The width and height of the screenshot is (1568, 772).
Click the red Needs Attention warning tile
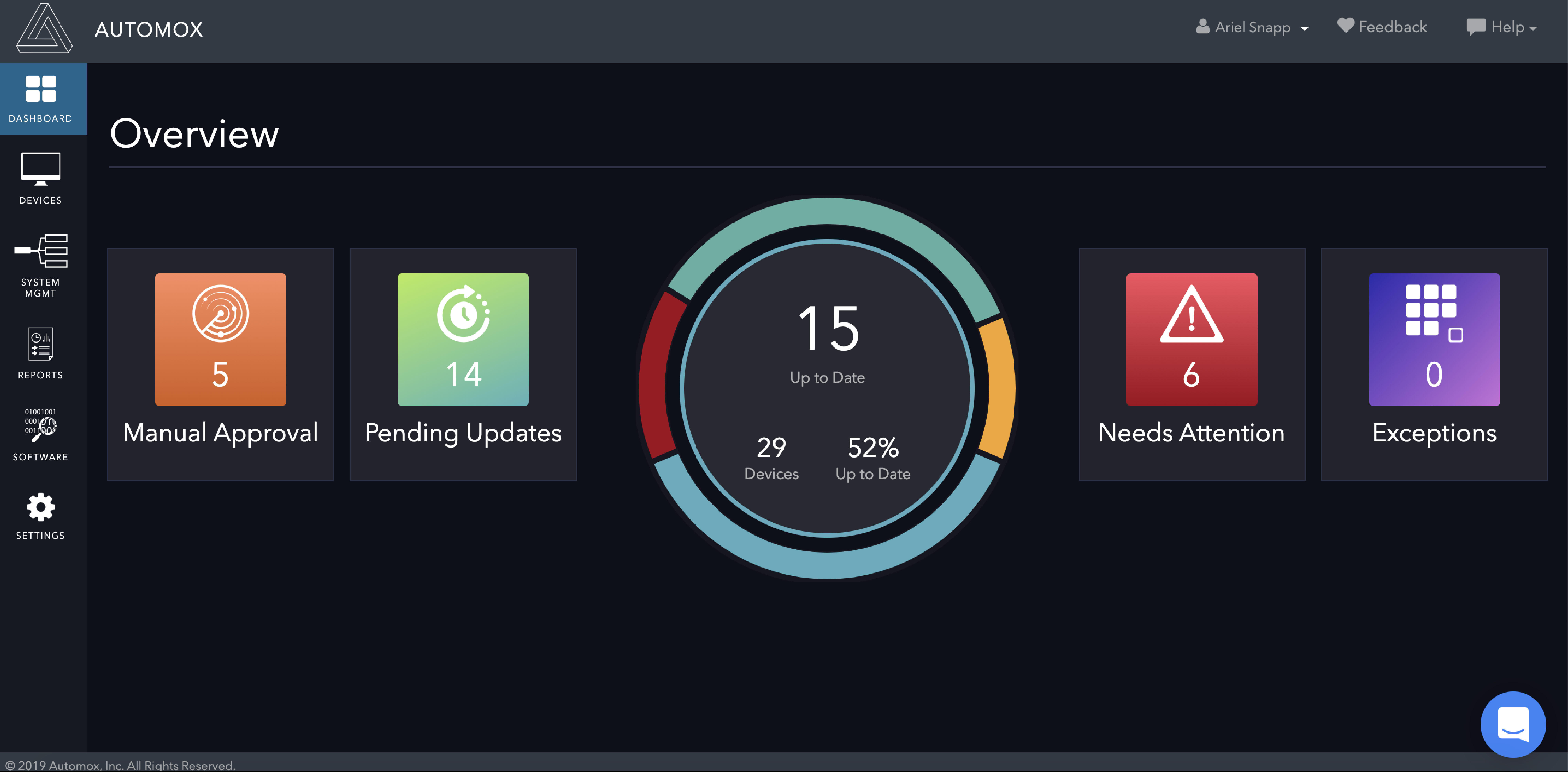(1191, 339)
